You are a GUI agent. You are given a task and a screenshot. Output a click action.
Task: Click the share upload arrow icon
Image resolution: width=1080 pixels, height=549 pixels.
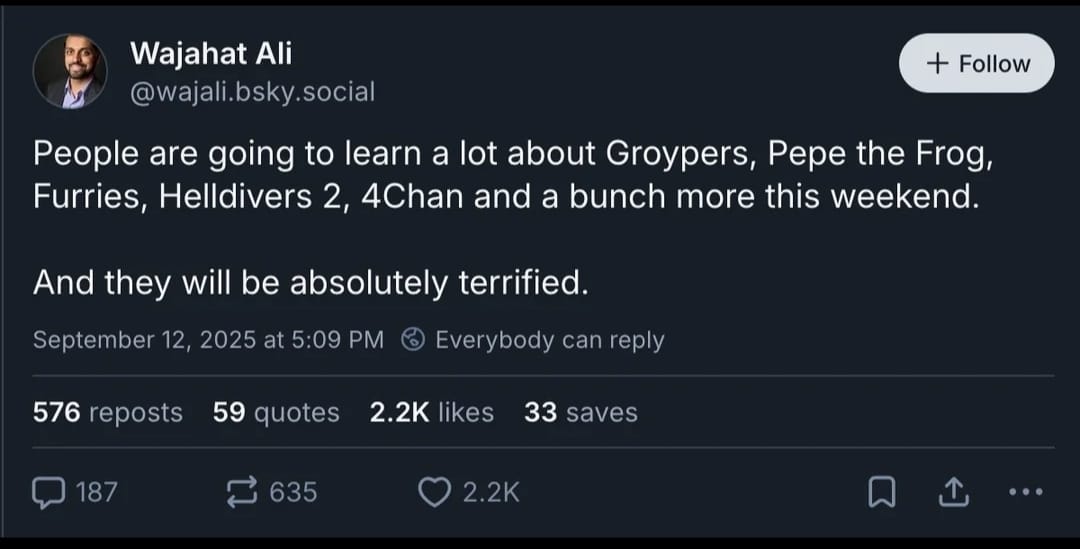tap(953, 491)
